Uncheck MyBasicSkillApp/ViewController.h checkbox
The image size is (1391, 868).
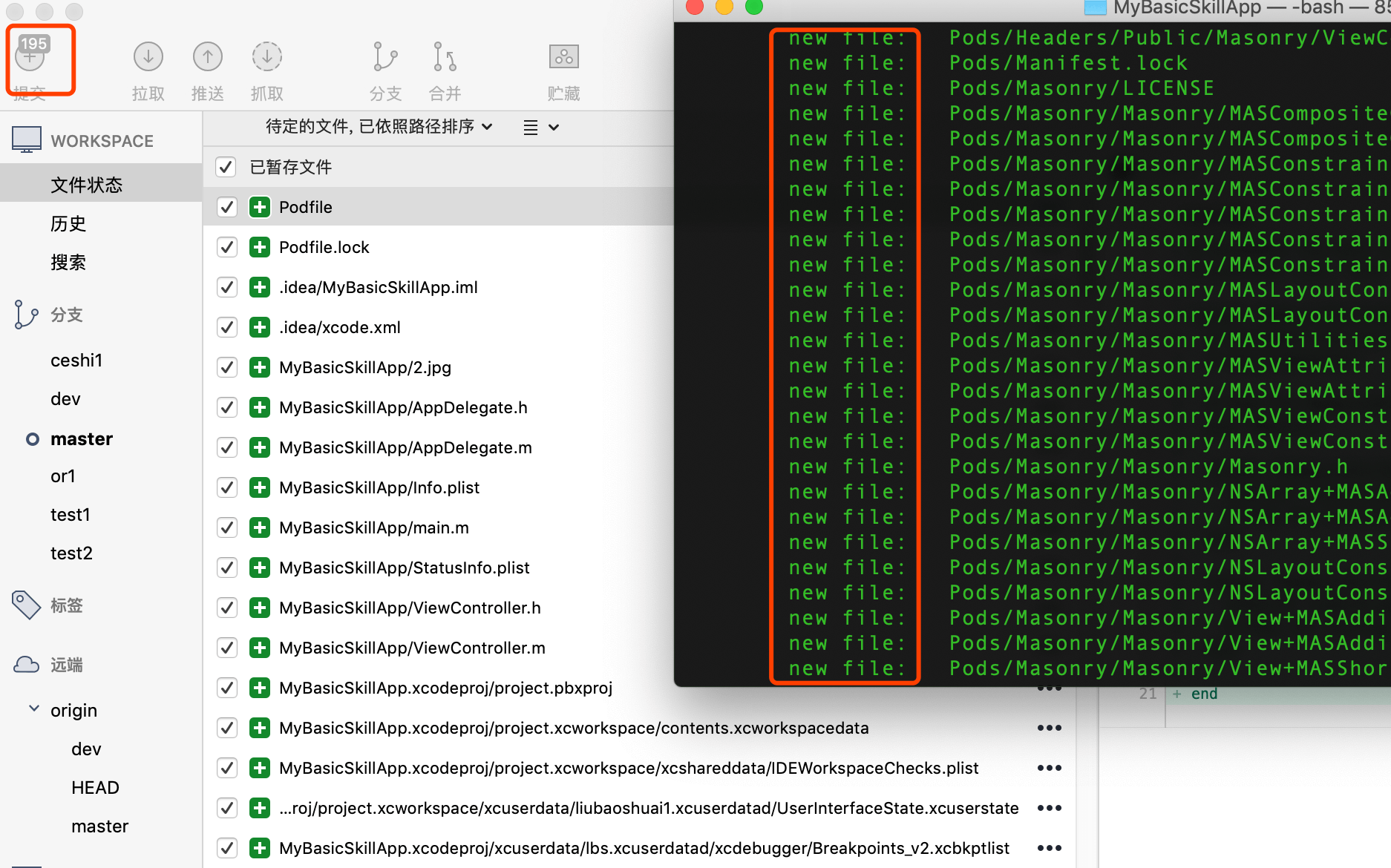pos(226,608)
